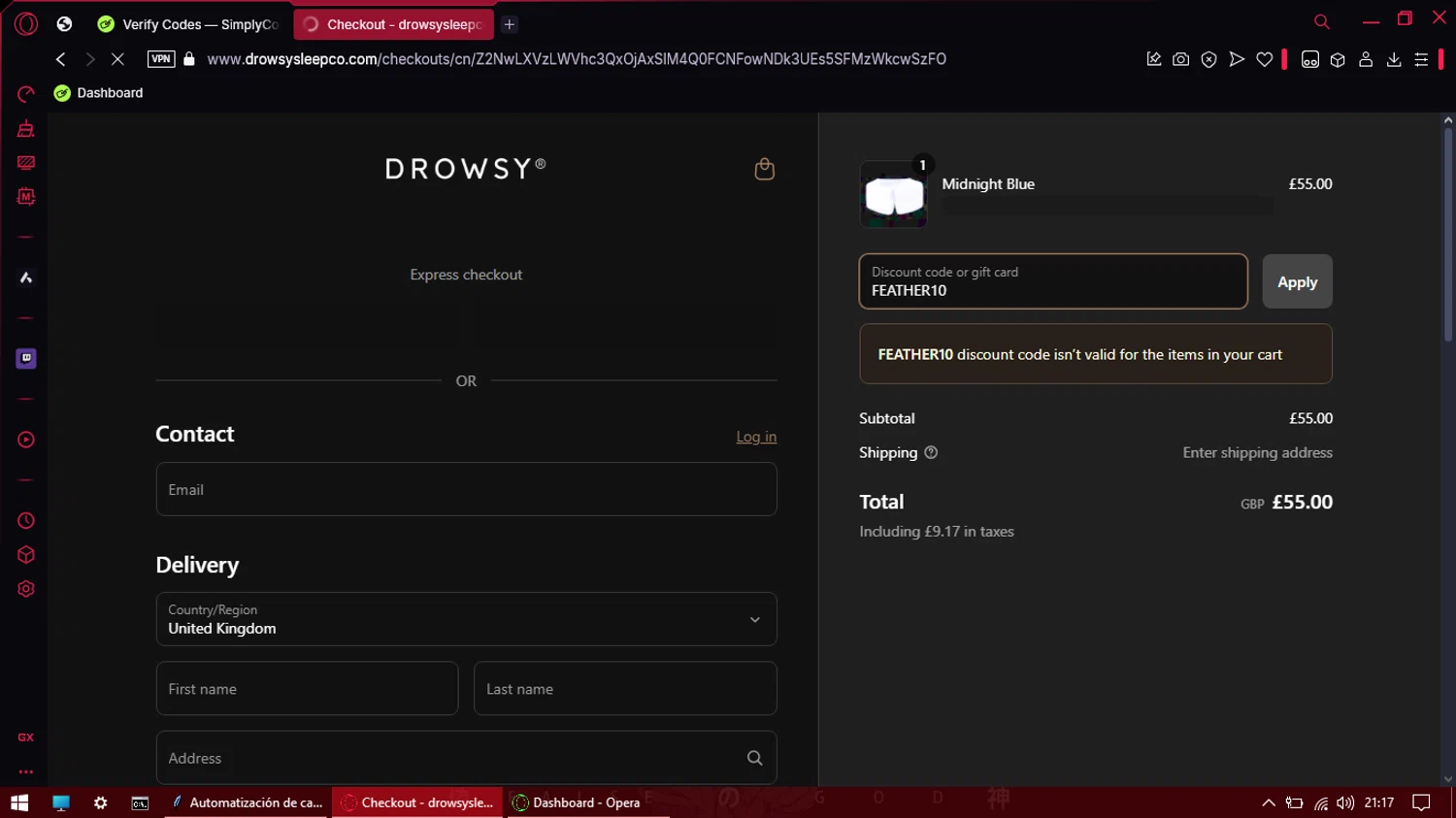Viewport: 1456px width, 818px height.
Task: Focus the Last name field
Action: click(x=625, y=688)
